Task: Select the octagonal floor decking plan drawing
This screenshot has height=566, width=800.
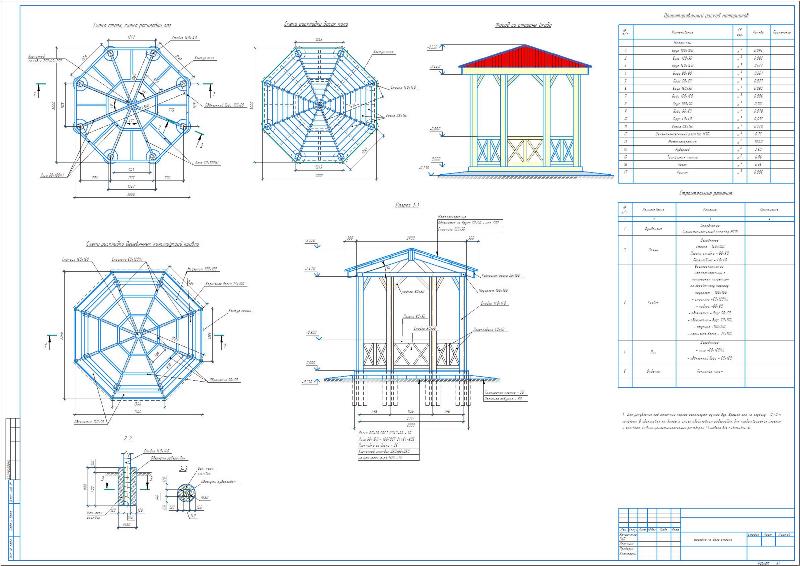Action: click(x=319, y=106)
